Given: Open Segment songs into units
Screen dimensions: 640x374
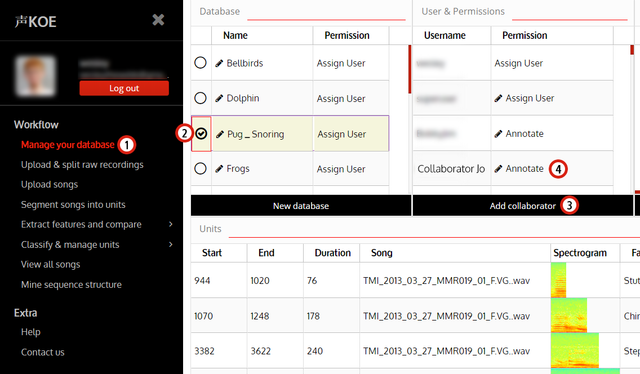Looking at the screenshot, I should (x=73, y=205).
